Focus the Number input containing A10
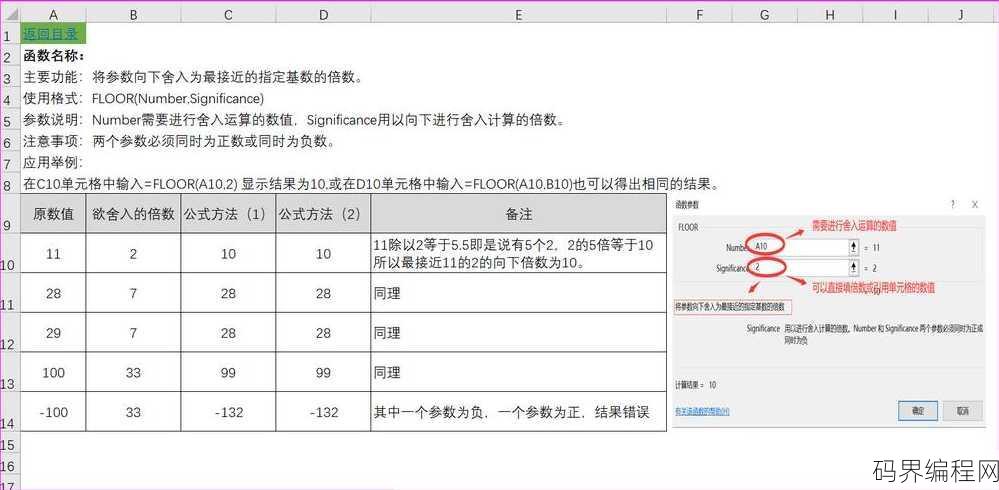 pyautogui.click(x=799, y=247)
